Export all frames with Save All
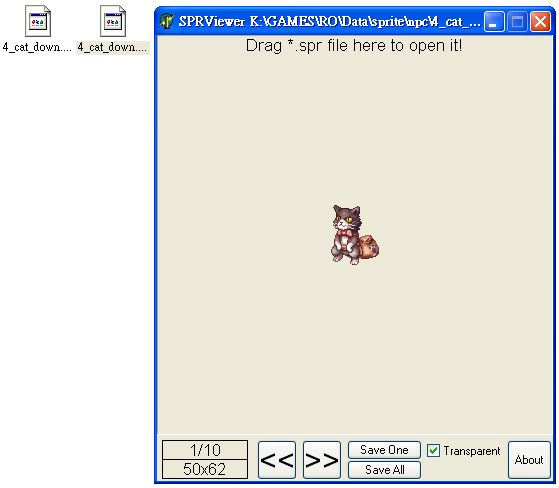The image size is (559, 488). pyautogui.click(x=384, y=470)
